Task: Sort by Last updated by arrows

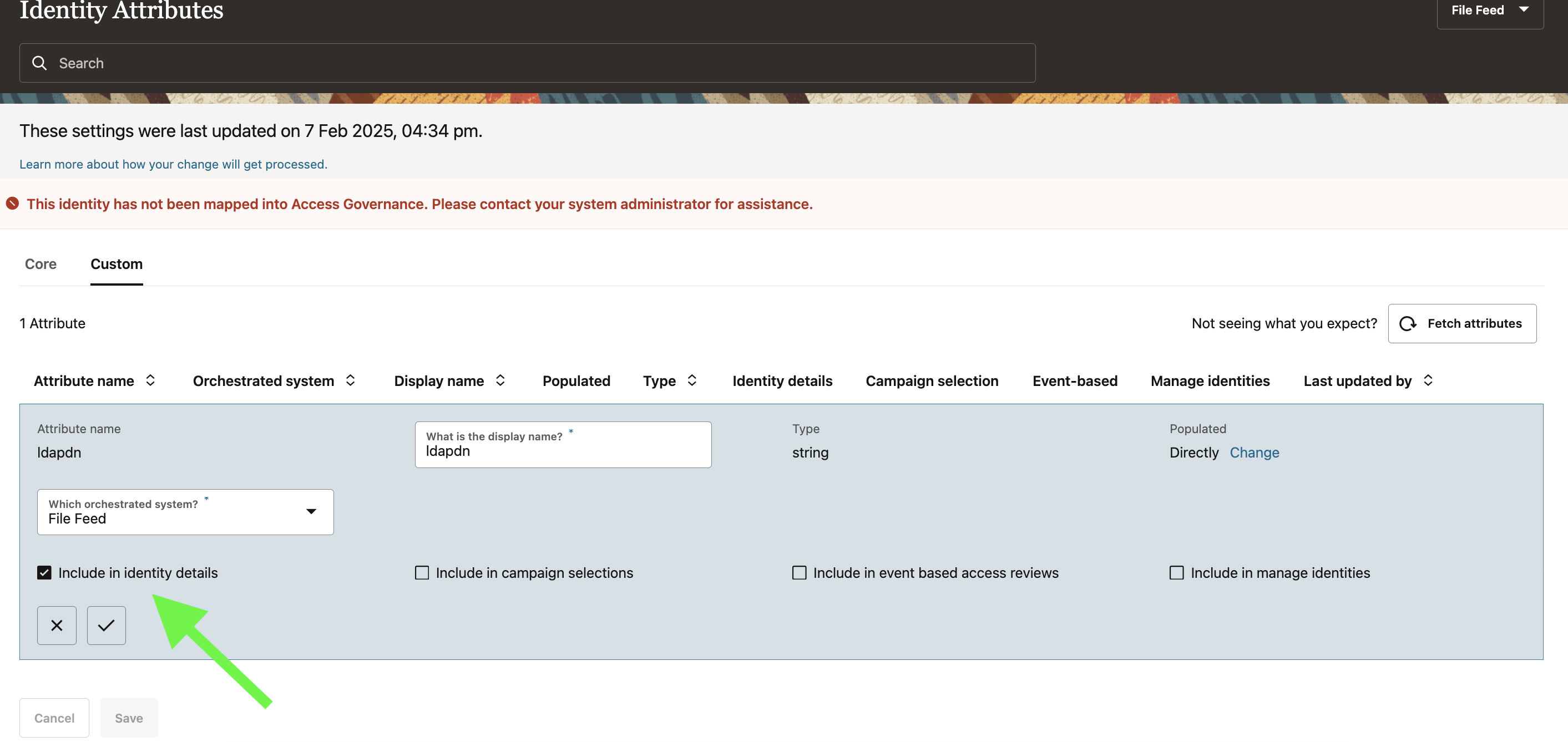Action: pyautogui.click(x=1428, y=381)
